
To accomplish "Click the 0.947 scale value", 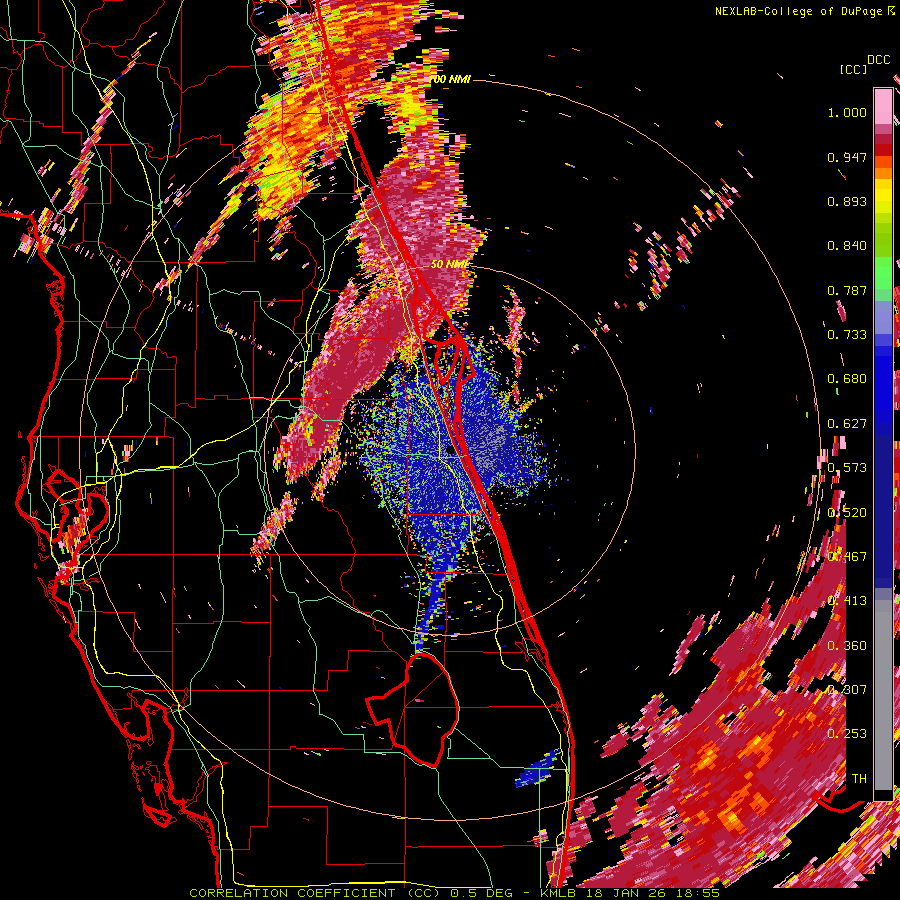I will (847, 157).
